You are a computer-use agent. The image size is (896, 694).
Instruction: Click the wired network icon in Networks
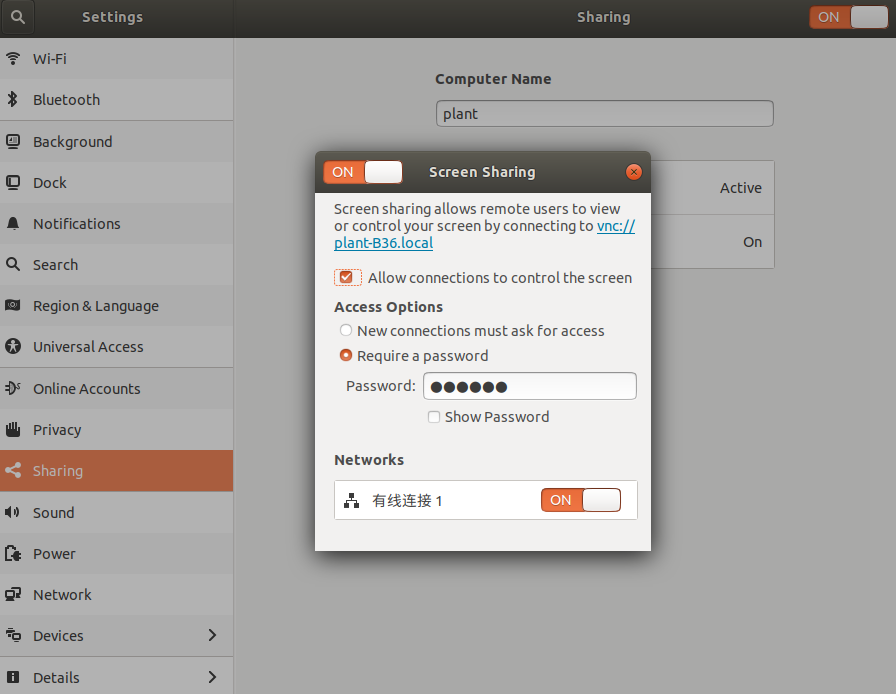[351, 501]
